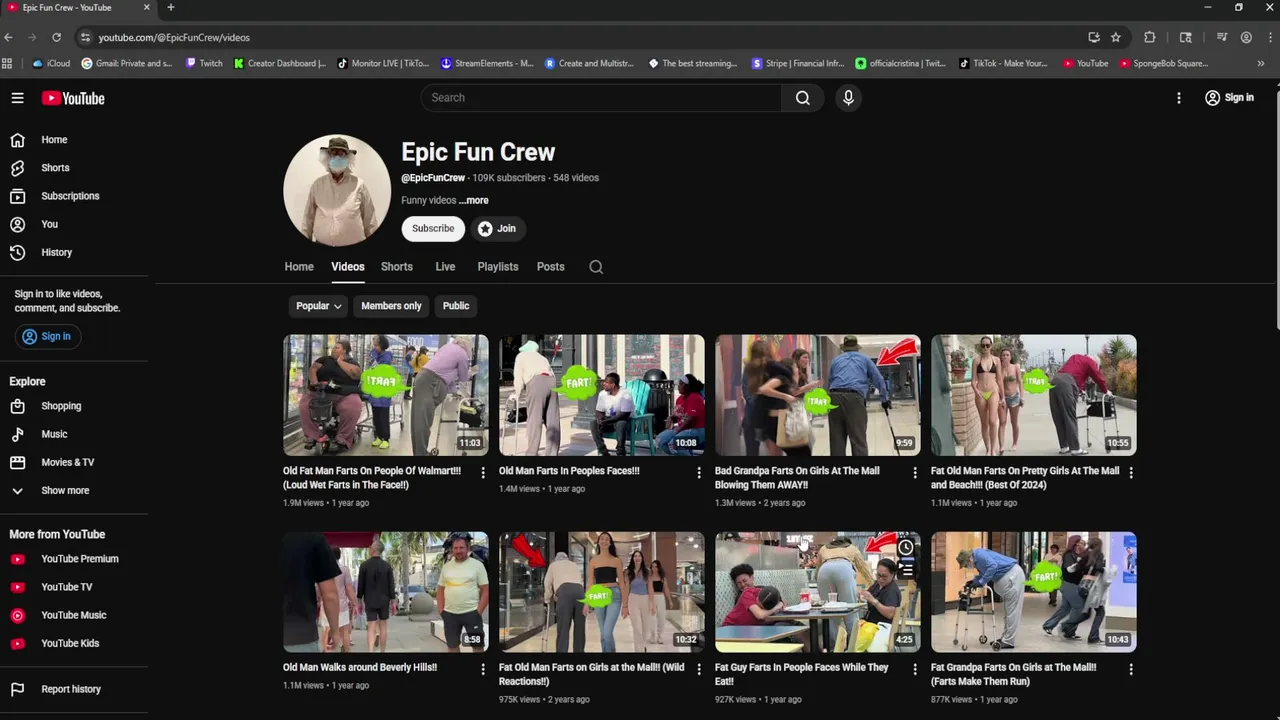Open Twitch bookmark in bookmarks bar
Viewport: 1280px width, 720px height.
(x=205, y=63)
